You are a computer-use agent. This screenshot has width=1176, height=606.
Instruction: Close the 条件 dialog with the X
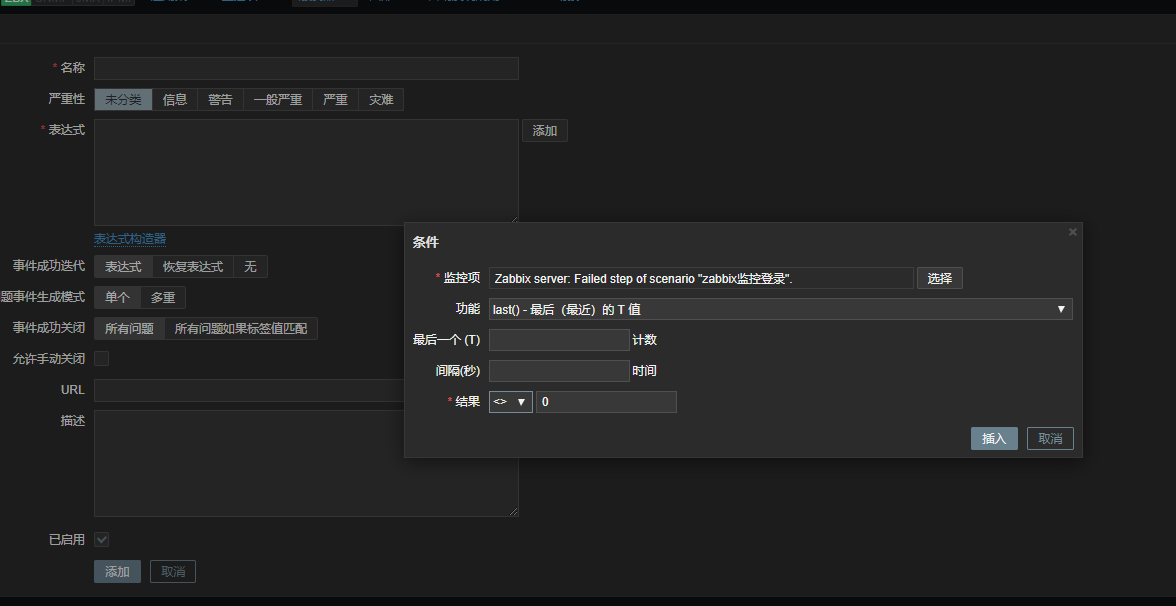pos(1073,232)
